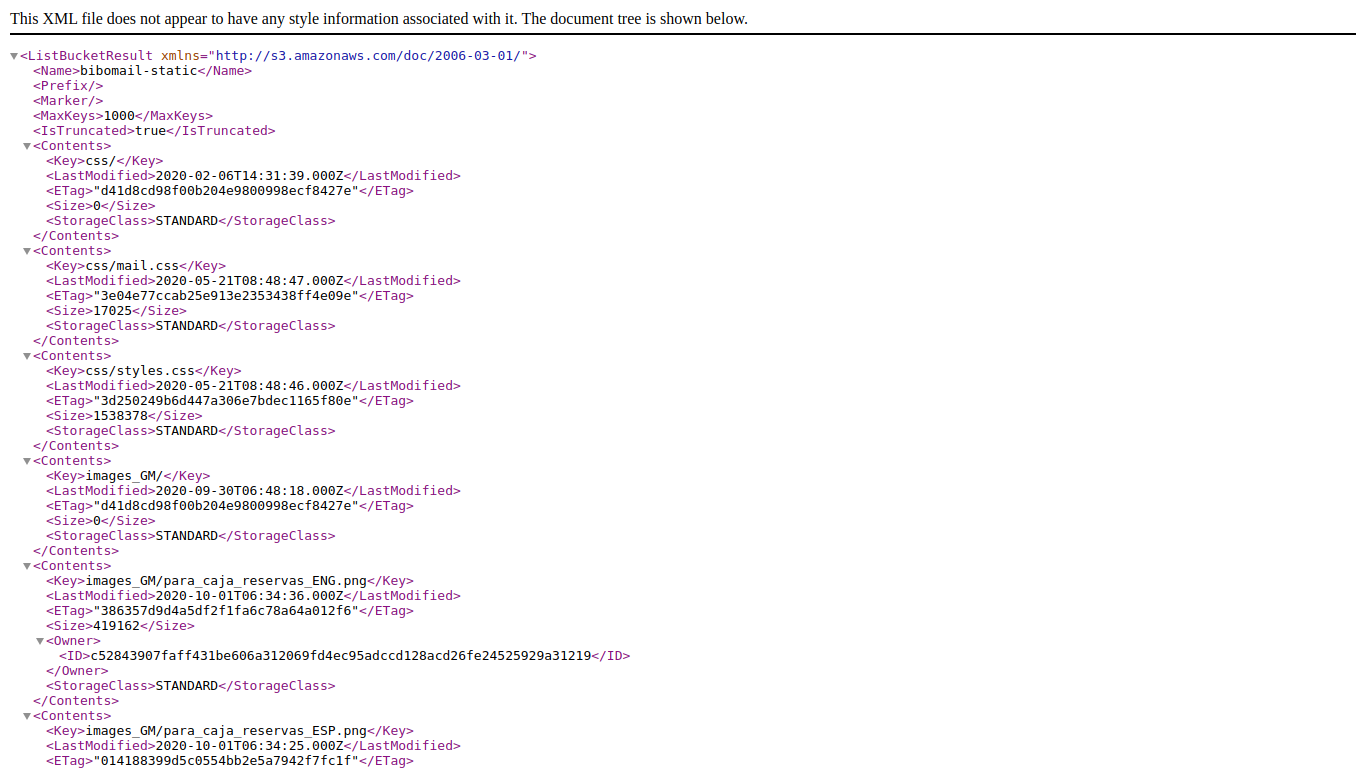Click the Key line images_GM/

click(x=128, y=476)
